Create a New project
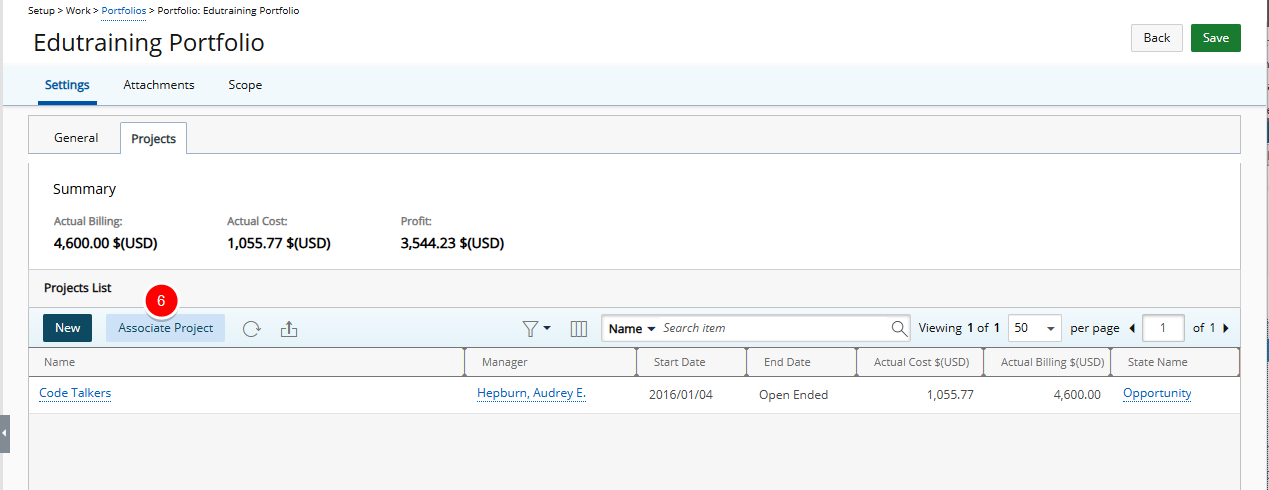This screenshot has width=1269, height=490. (x=68, y=328)
